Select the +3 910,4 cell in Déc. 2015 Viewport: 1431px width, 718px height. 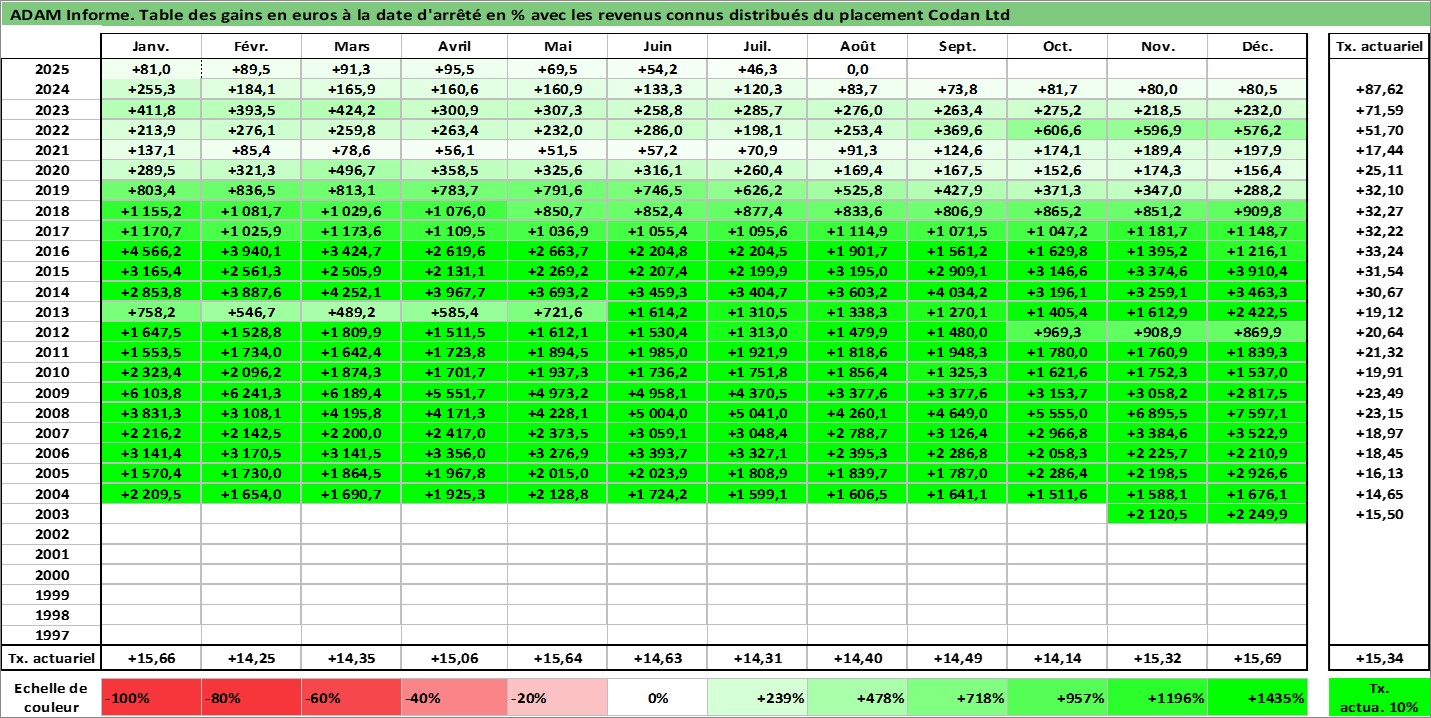click(x=1257, y=272)
